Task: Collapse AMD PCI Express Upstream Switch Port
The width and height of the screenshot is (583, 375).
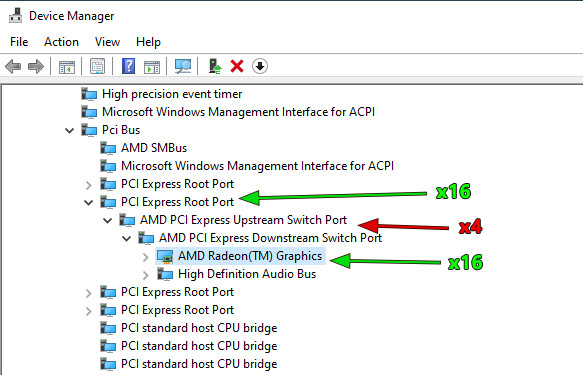Action: pyautogui.click(x=107, y=220)
